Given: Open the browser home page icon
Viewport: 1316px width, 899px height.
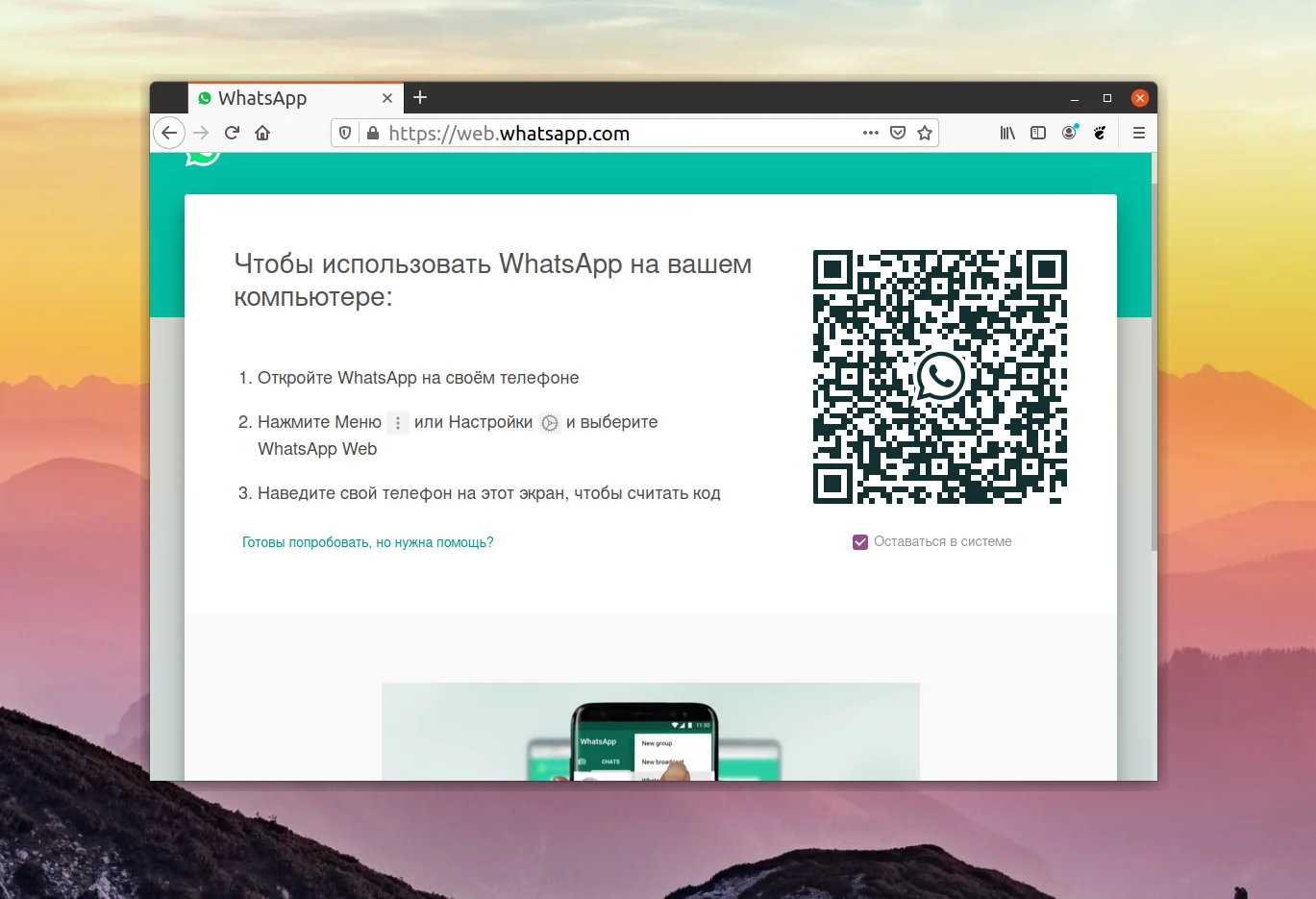Looking at the screenshot, I should click(x=262, y=133).
